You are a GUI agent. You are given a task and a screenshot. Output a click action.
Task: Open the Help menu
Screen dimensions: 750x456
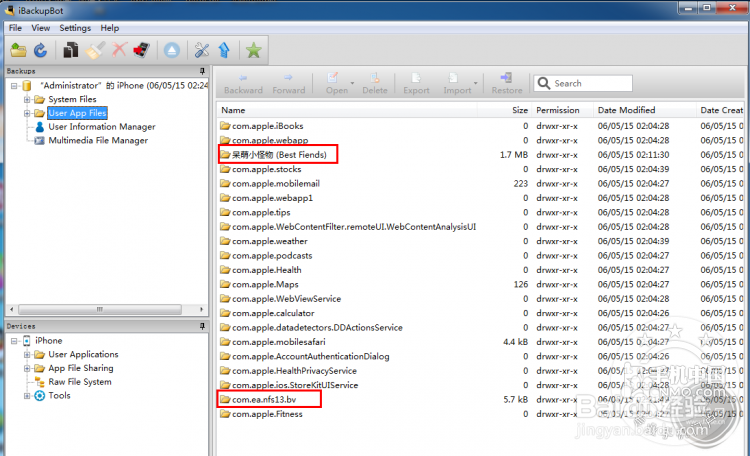110,28
